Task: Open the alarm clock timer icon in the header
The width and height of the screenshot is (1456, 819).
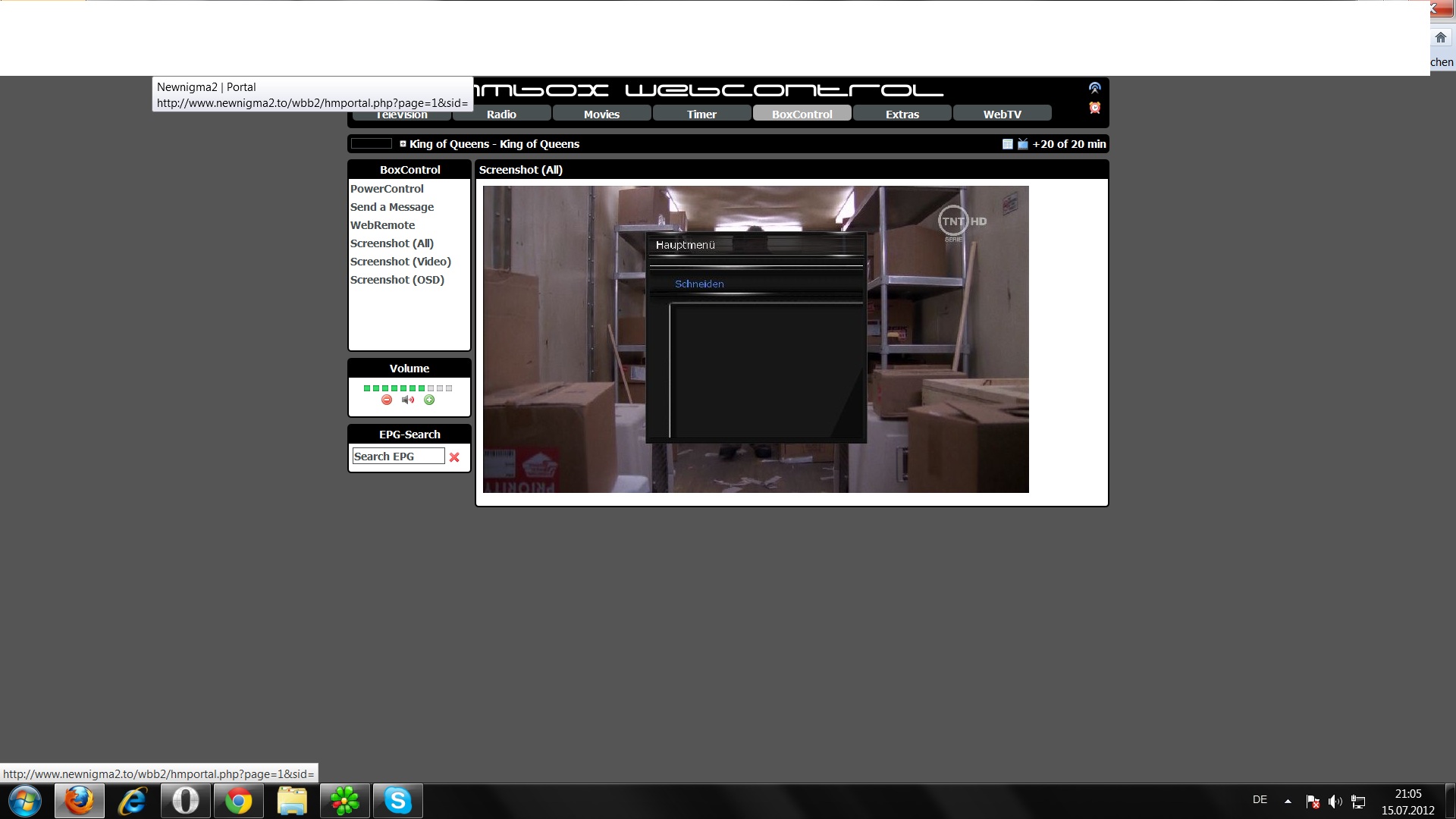Action: tap(1094, 108)
